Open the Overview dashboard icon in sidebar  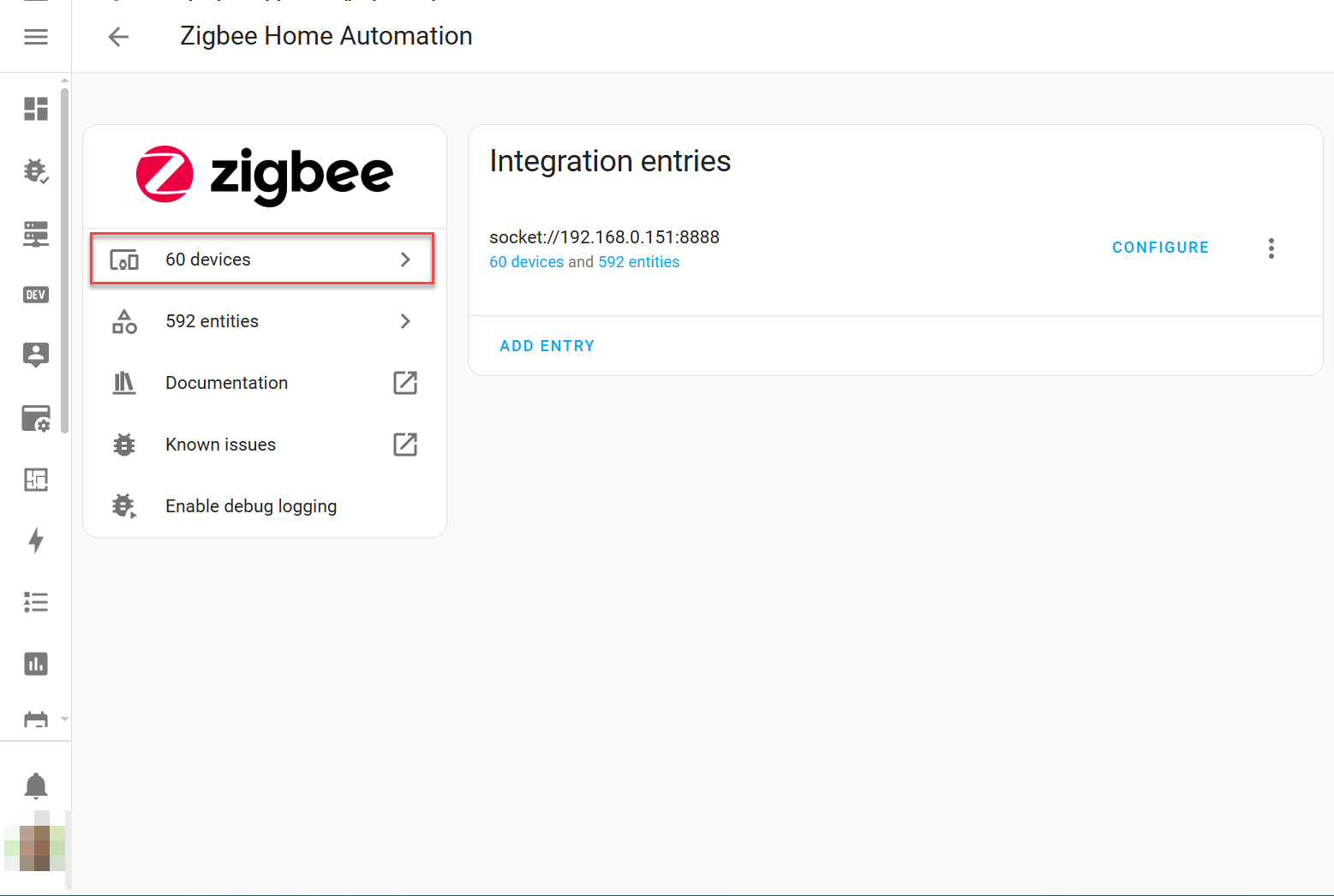click(x=36, y=109)
